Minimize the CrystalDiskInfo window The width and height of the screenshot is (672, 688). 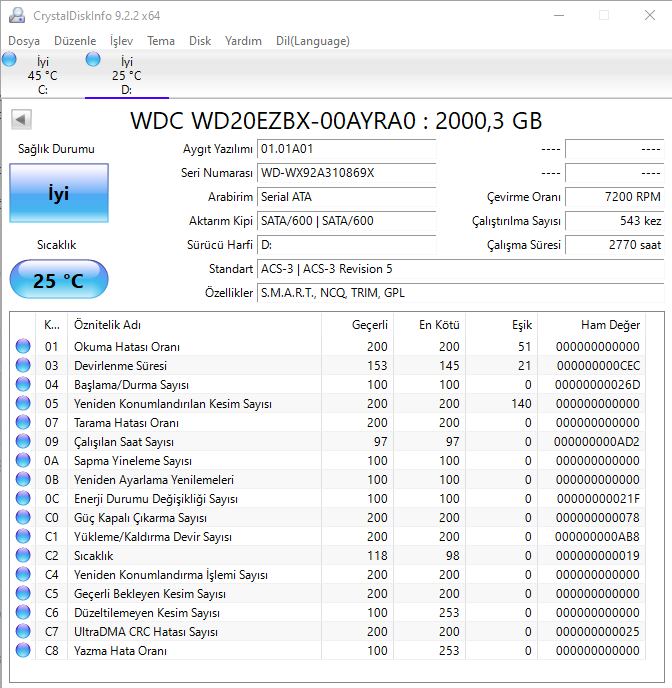pos(559,15)
